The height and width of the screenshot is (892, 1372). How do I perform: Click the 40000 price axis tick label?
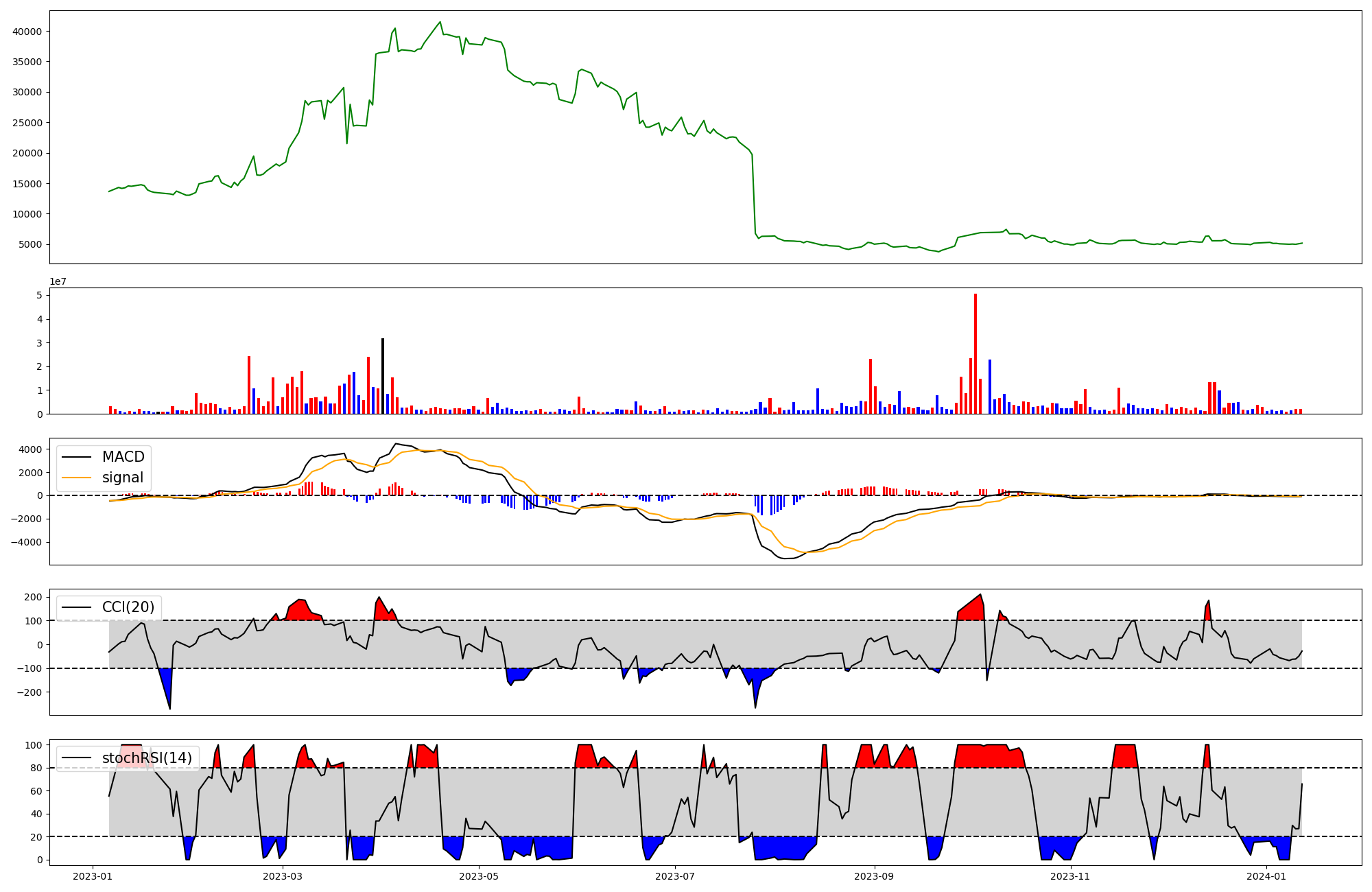click(x=27, y=32)
